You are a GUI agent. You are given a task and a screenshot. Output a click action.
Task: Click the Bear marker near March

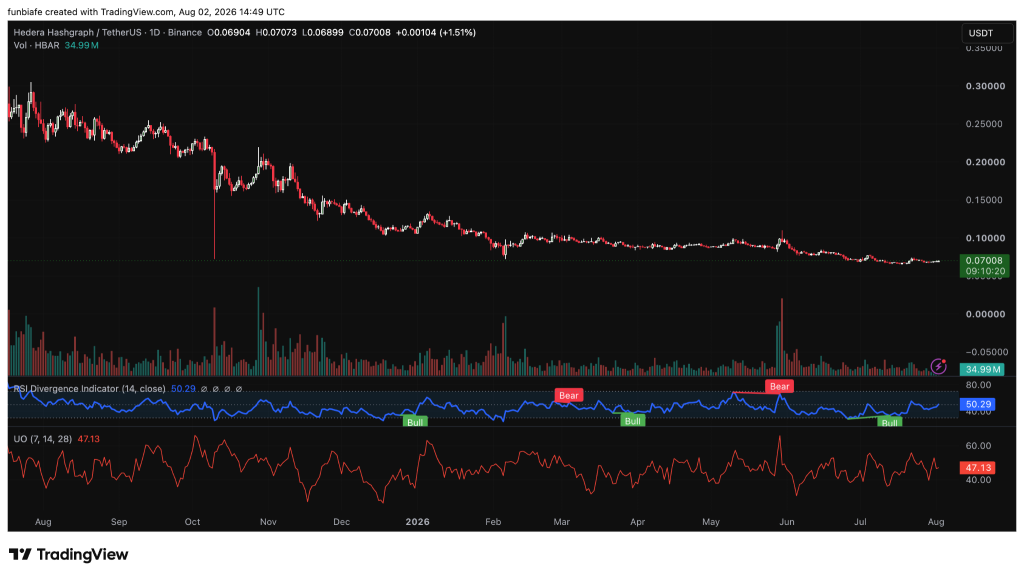(x=569, y=396)
